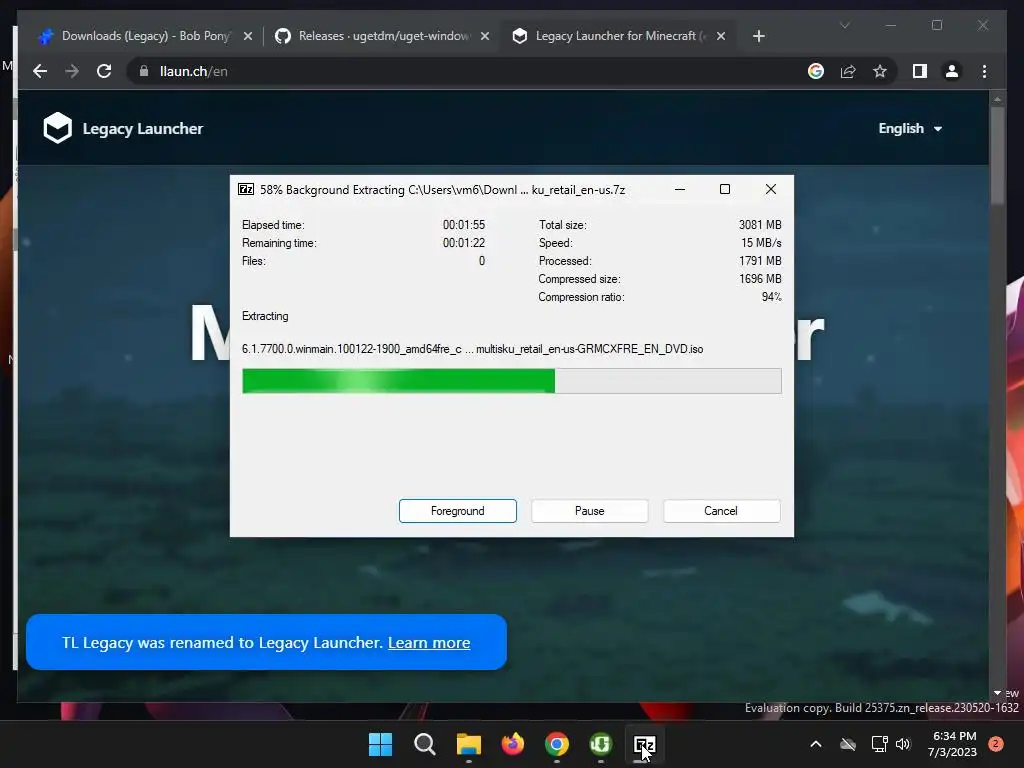
Task: Open network tray icon
Action: coord(879,744)
